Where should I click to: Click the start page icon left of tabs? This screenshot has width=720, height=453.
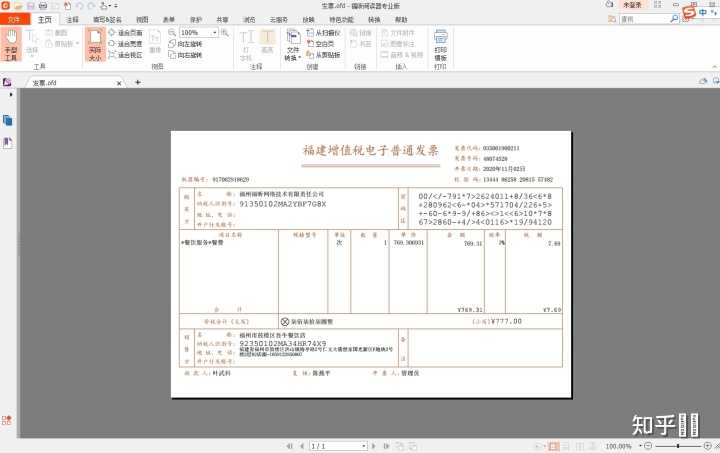pos(7,82)
